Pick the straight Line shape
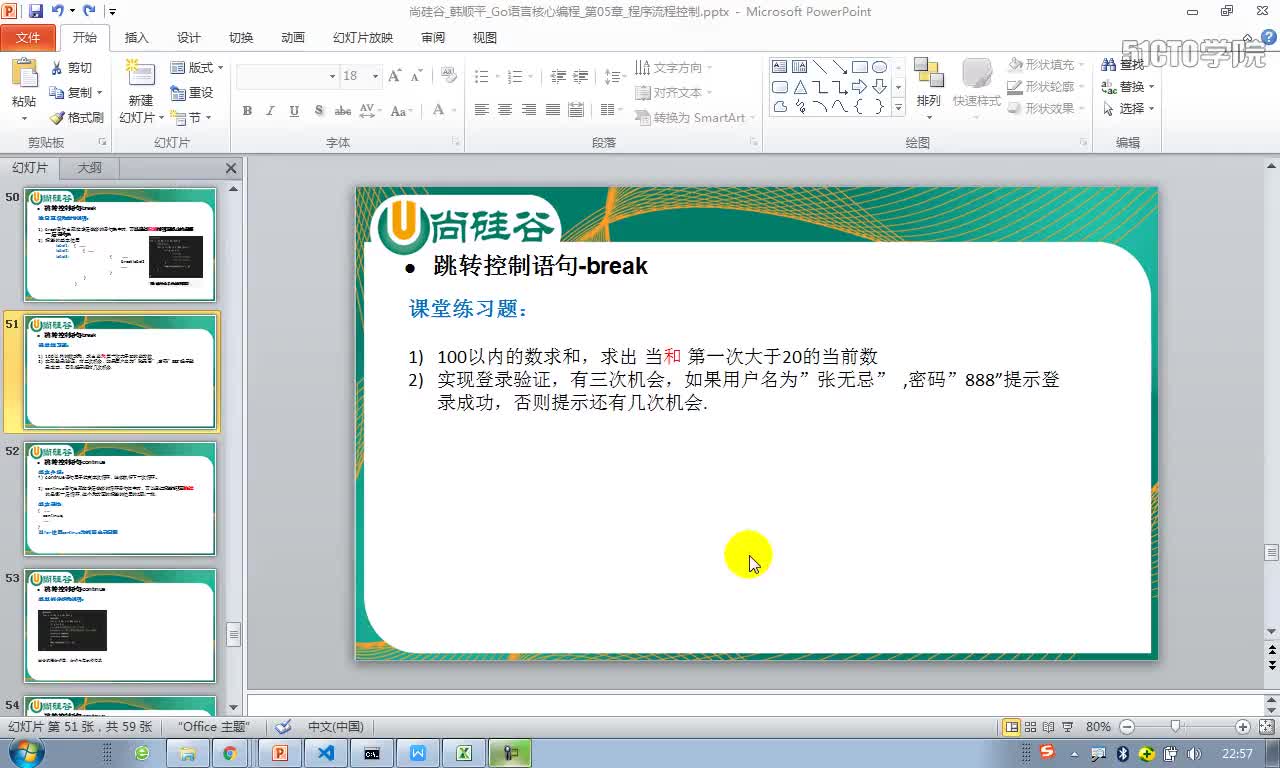 [x=820, y=67]
